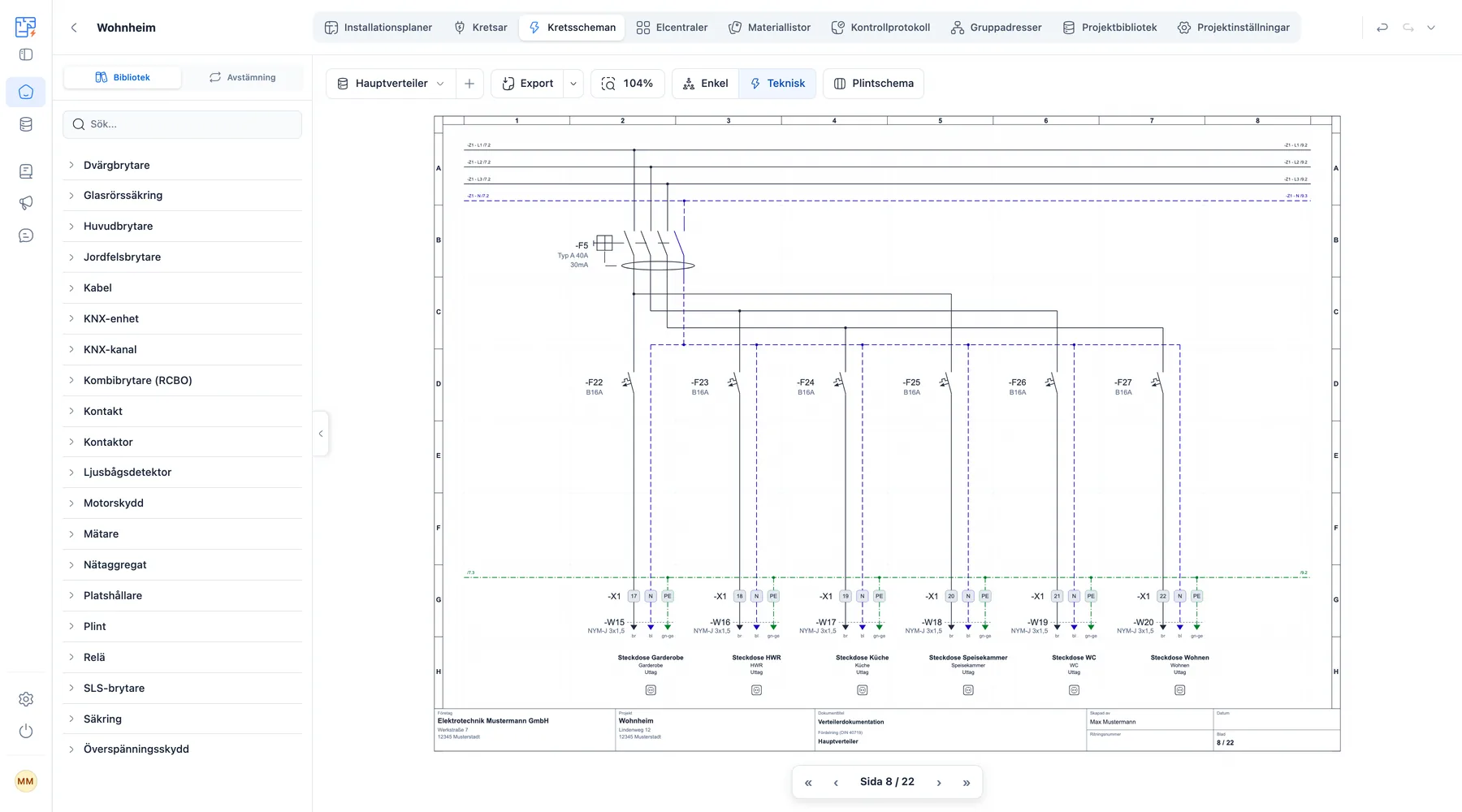Viewport: 1462px width, 812px height.
Task: Open the zoom control showing 104%
Action: pos(627,84)
